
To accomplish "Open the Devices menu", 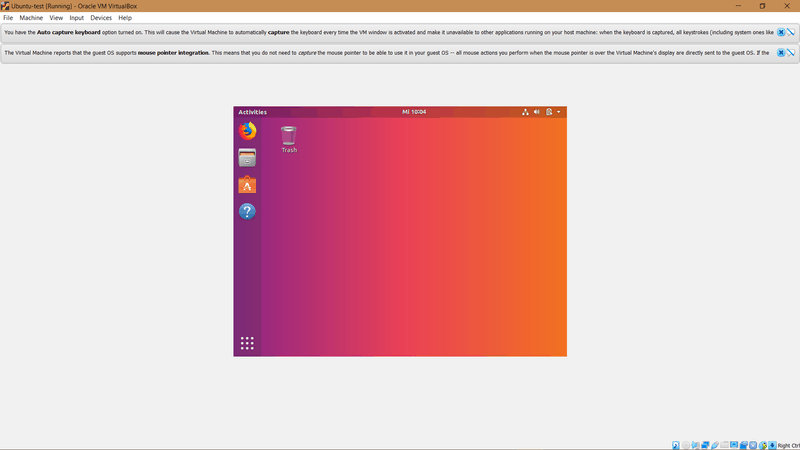I will click(101, 18).
